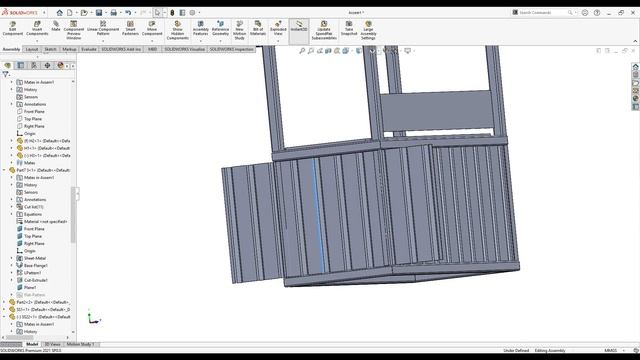This screenshot has width=640, height=360.
Task: Expand the Cut-Extrude1 feature
Action: coord(11,280)
